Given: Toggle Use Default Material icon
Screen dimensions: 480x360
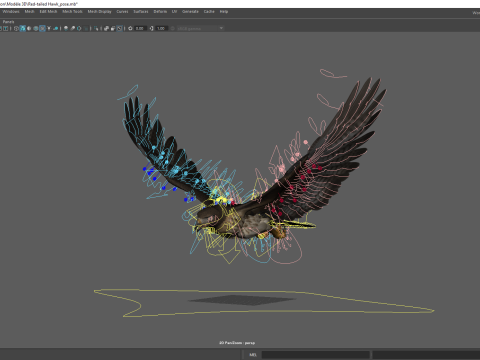Looking at the screenshot, I should click(x=29, y=28).
